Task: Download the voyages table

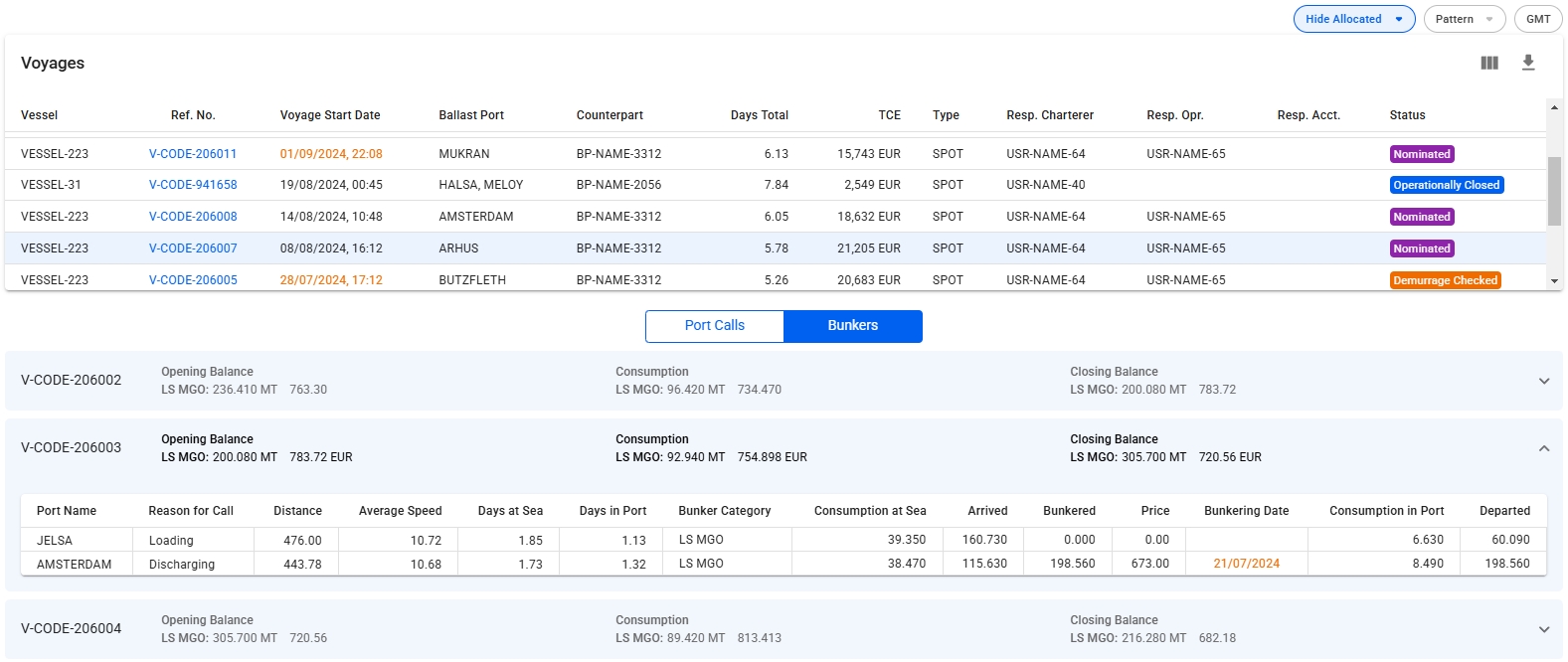Action: pos(1528,63)
